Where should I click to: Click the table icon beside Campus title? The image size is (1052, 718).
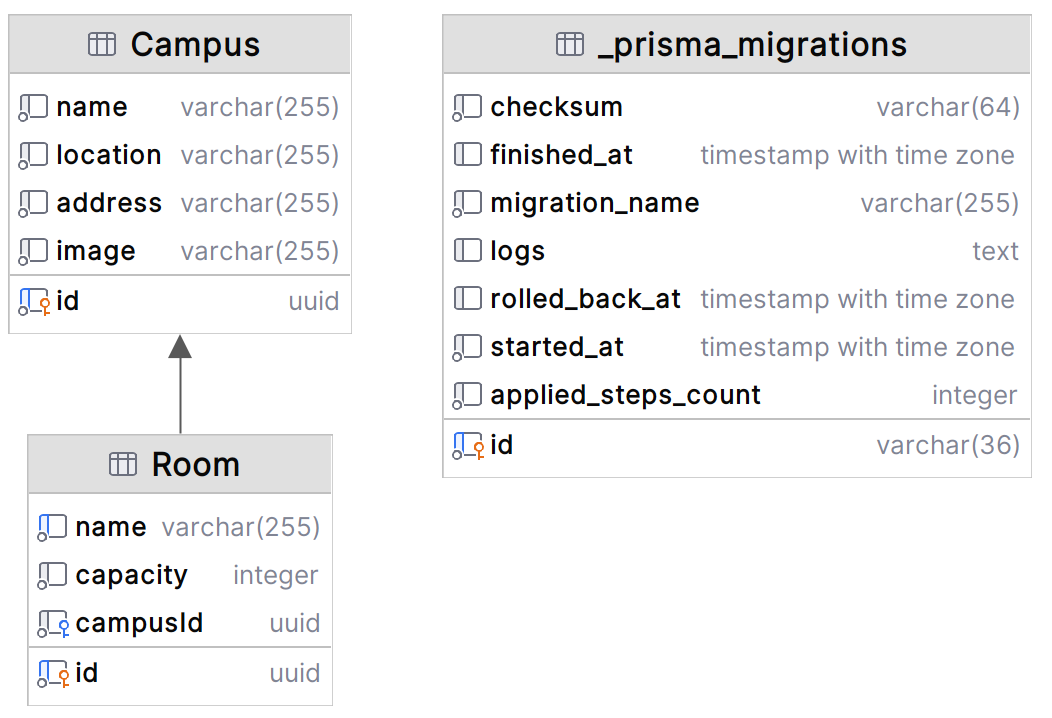point(102,45)
